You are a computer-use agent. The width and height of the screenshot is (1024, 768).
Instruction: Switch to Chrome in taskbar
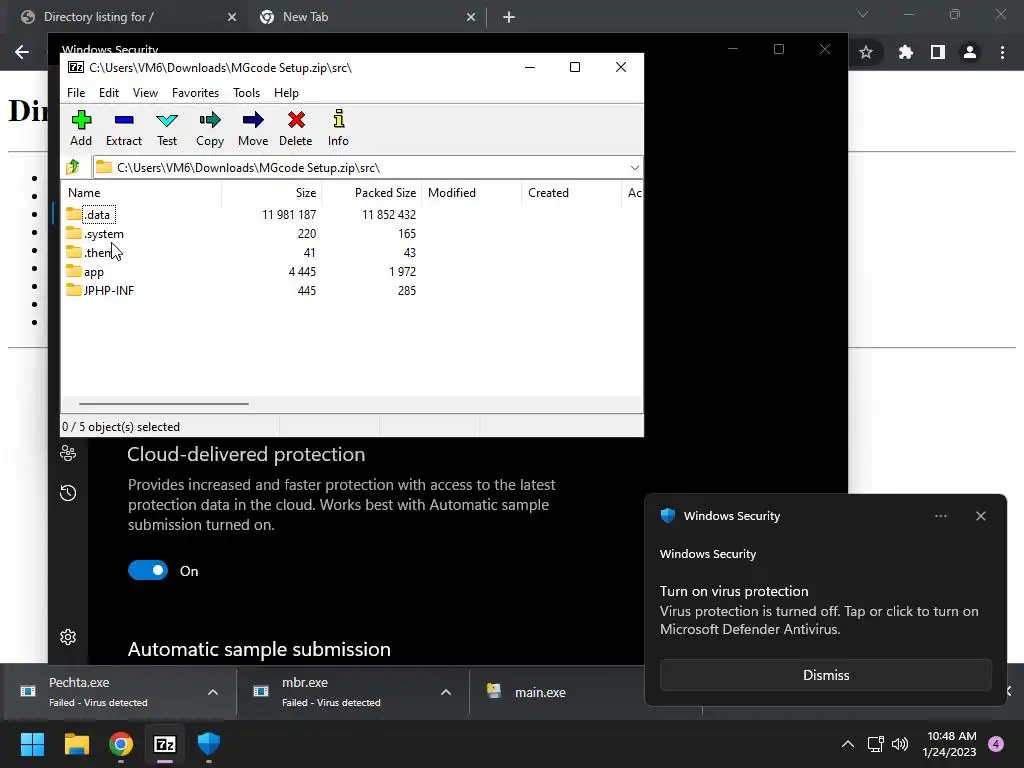[121, 744]
